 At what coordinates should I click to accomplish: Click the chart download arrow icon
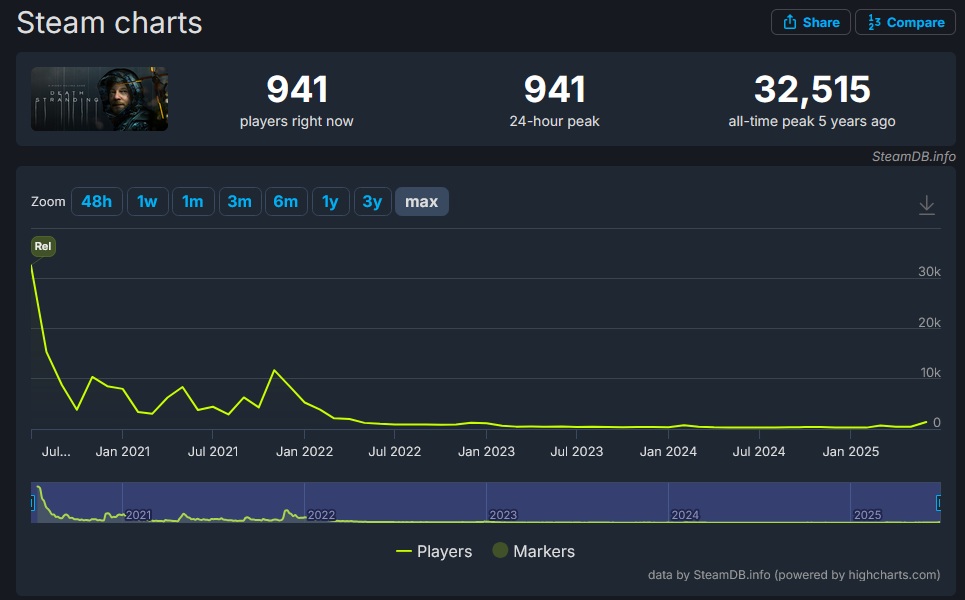click(x=927, y=204)
